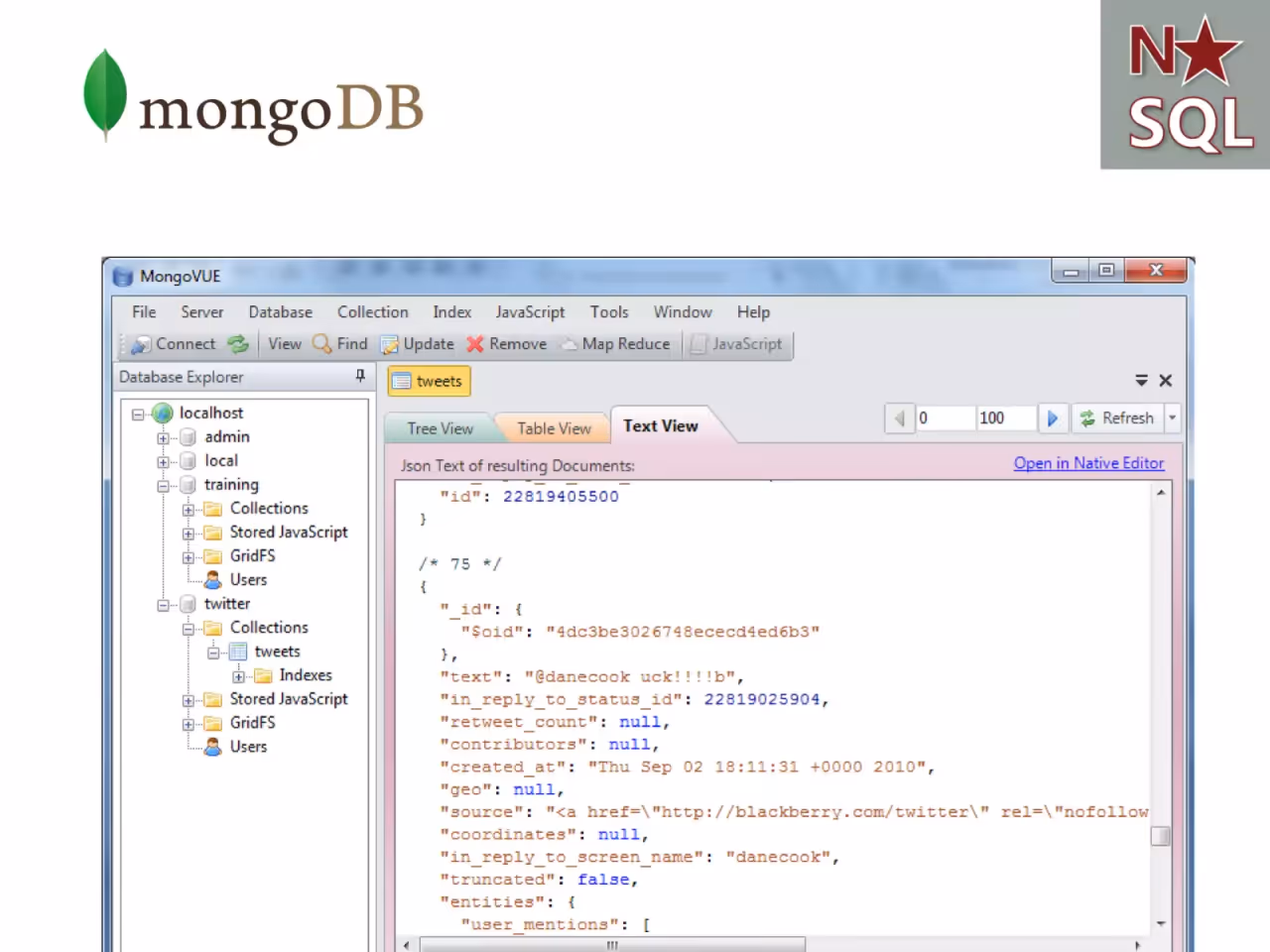Click the "created_at" line in the JSON text

(x=687, y=767)
